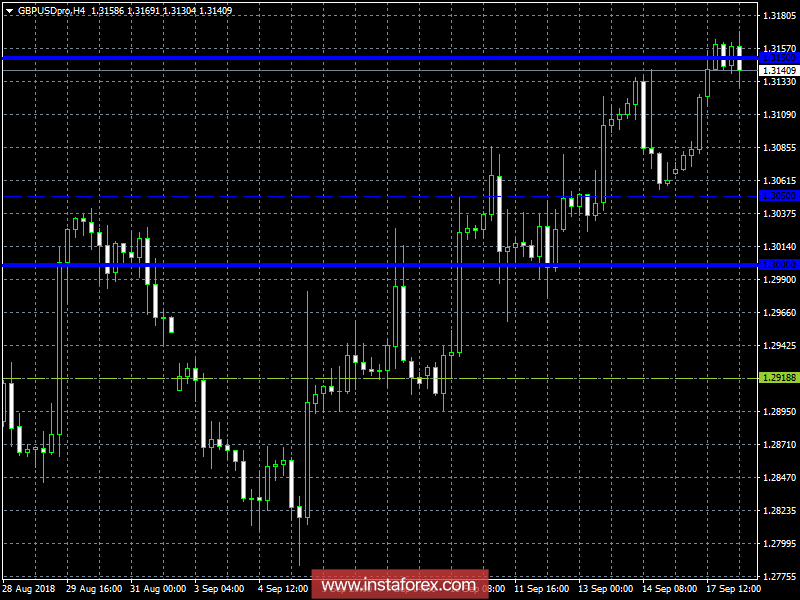The width and height of the screenshot is (800, 600).
Task: Click the 1.30615 price scale value
Action: click(779, 181)
